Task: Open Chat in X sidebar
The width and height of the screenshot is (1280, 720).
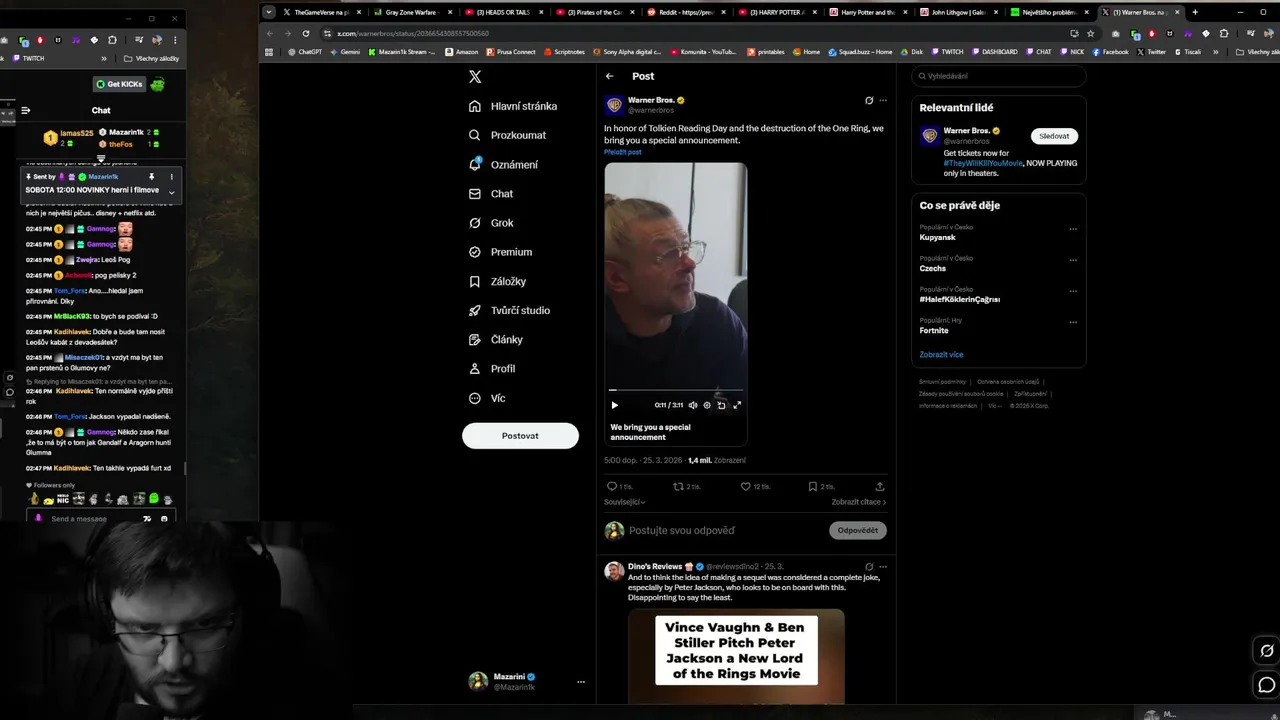Action: click(490, 194)
